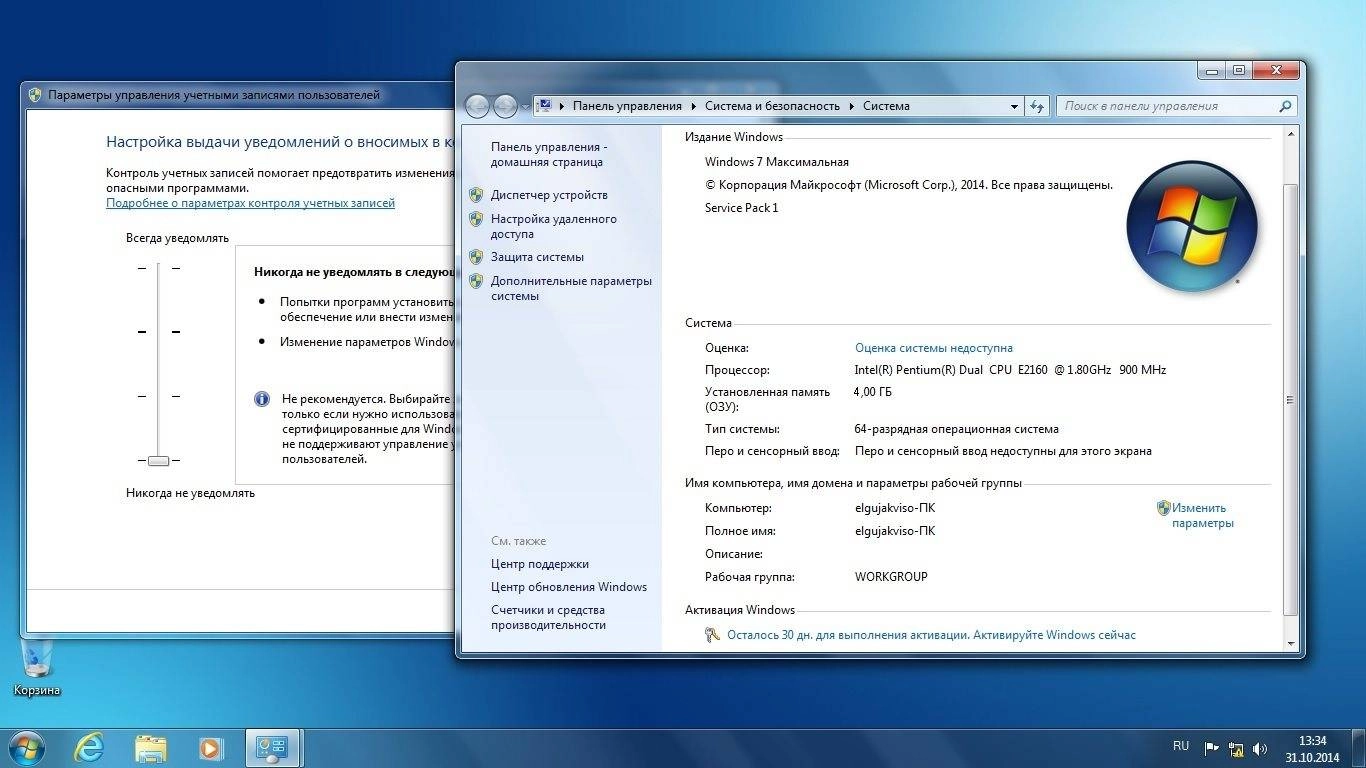Click Изменить параметры link
Image resolution: width=1366 pixels, height=768 pixels.
[1202, 515]
